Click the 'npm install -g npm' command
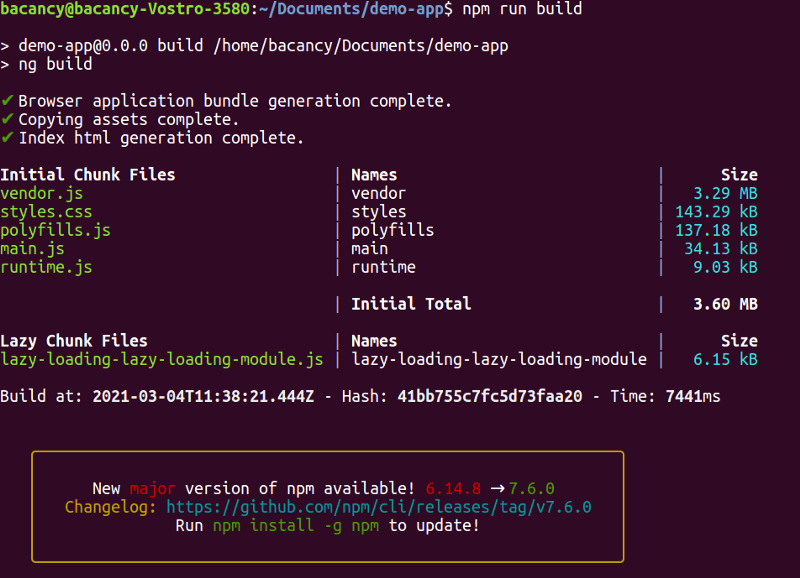The height and width of the screenshot is (578, 800). [x=296, y=525]
